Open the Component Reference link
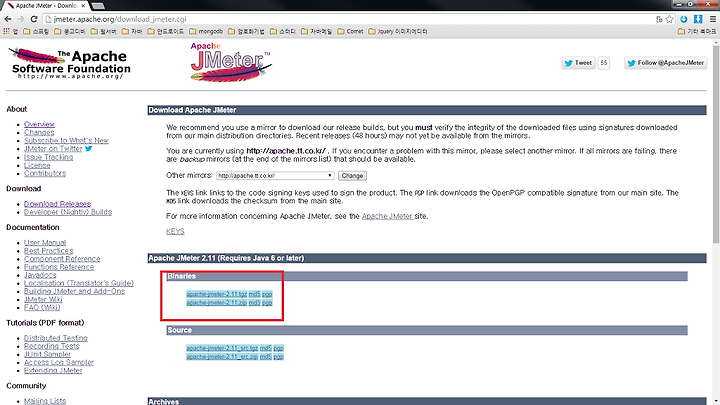The height and width of the screenshot is (405, 720). click(62, 259)
